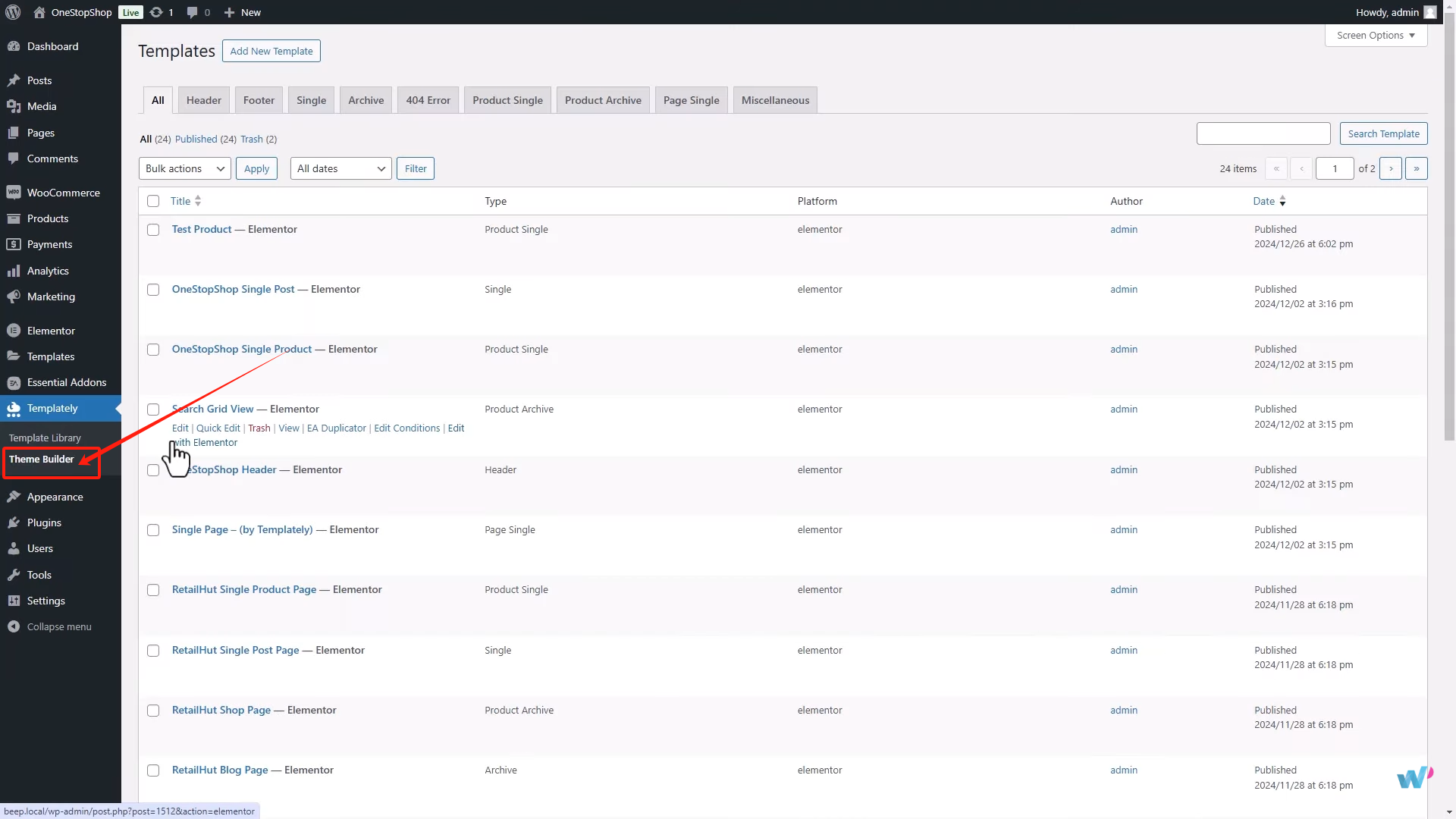Open the All dates filter dropdown

tap(340, 168)
